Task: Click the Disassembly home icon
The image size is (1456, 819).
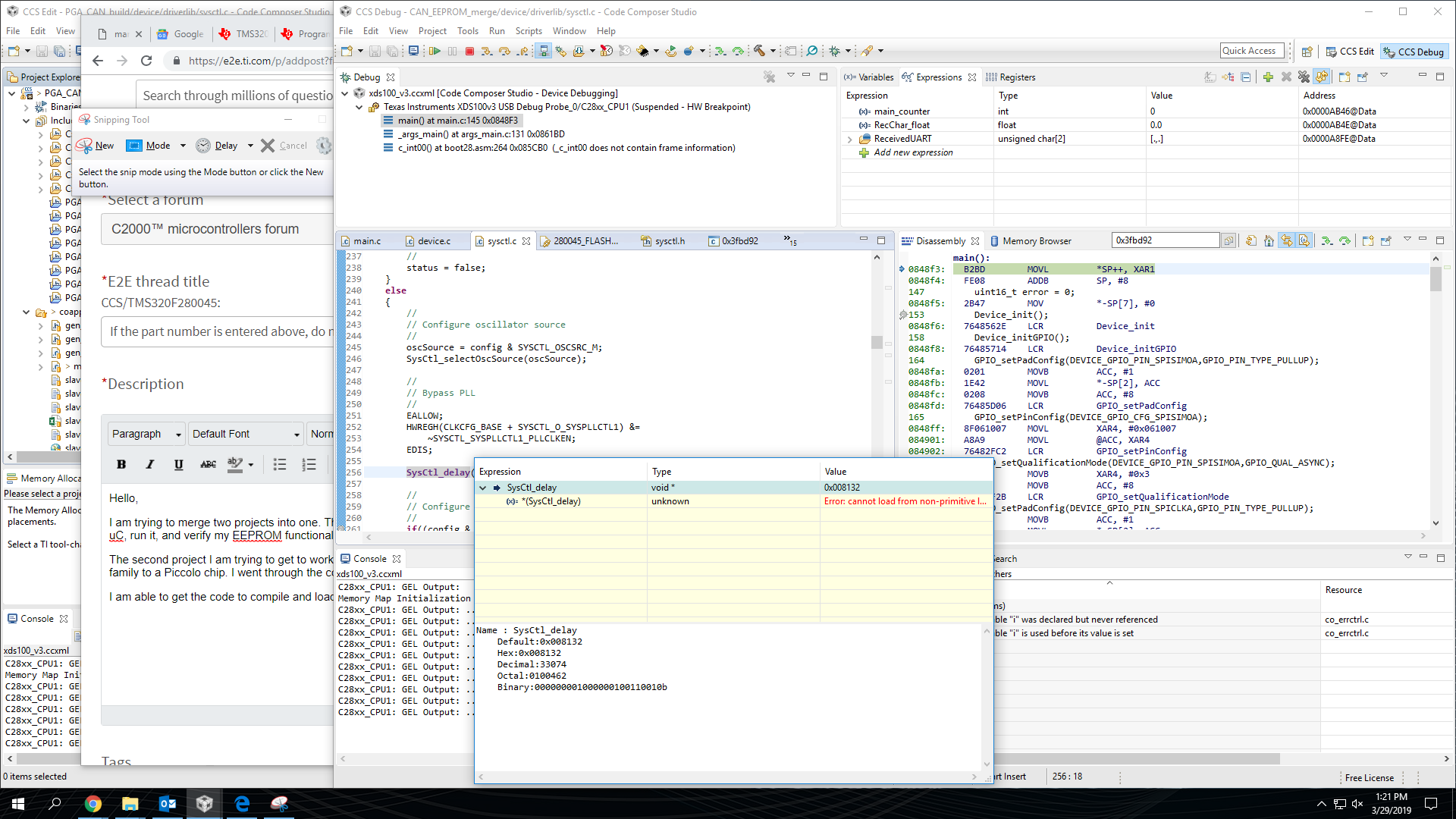Action: (x=1269, y=241)
